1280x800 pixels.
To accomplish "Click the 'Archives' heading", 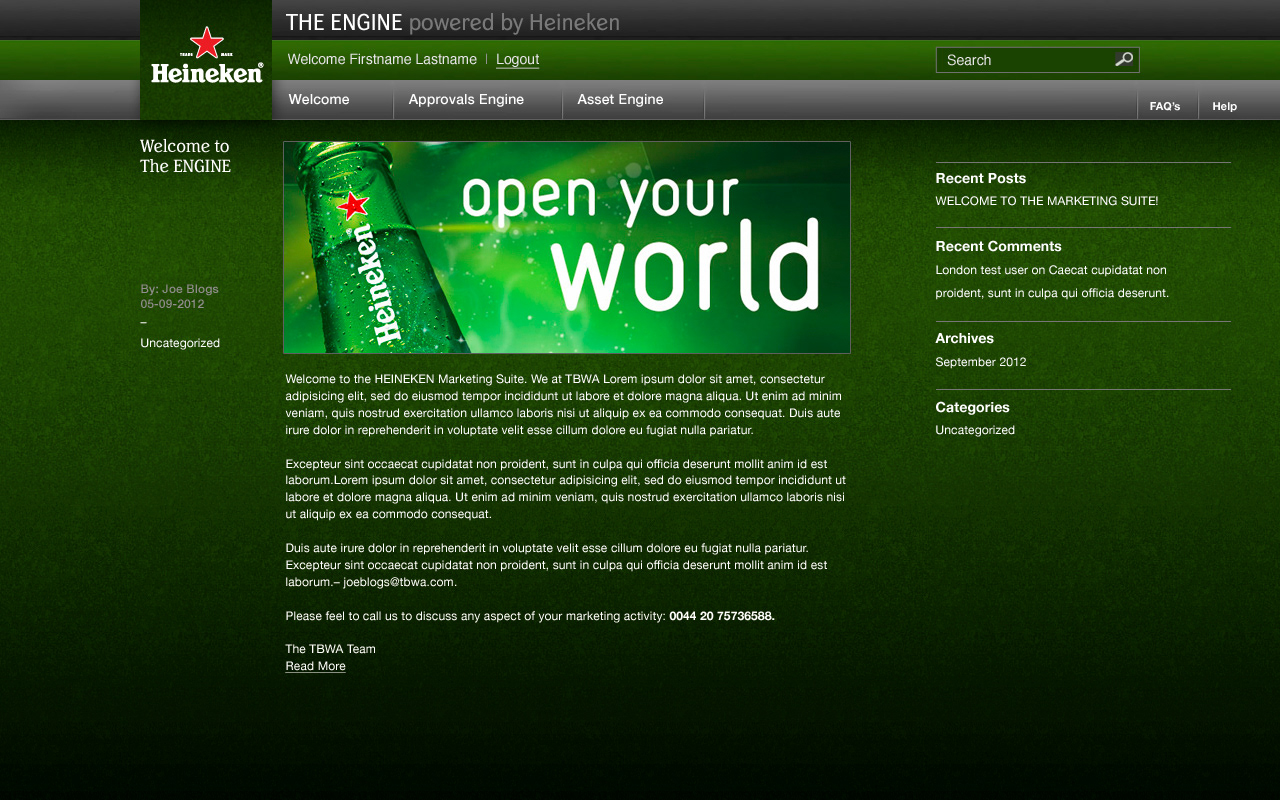I will pos(965,338).
